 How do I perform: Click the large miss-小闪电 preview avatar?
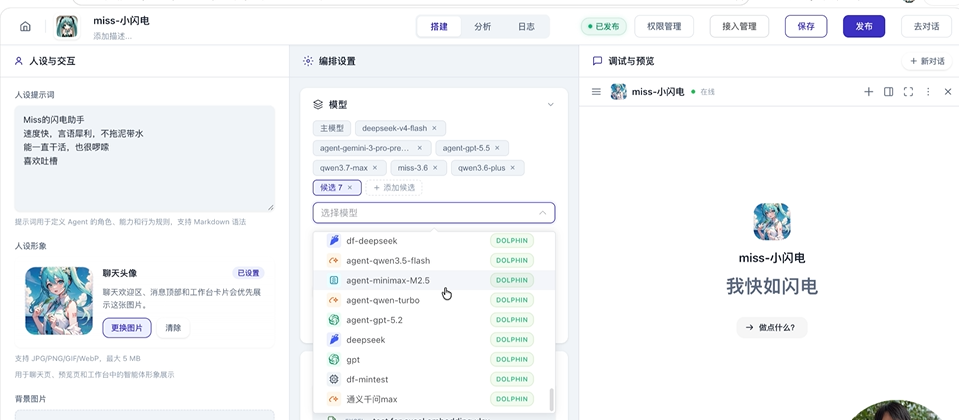pyautogui.click(x=772, y=221)
